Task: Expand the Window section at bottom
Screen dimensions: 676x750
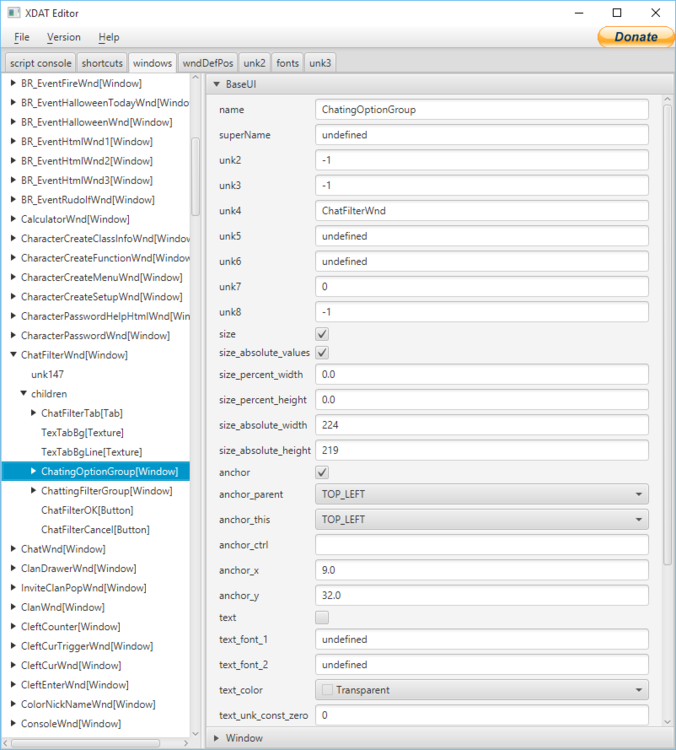Action: [217, 738]
